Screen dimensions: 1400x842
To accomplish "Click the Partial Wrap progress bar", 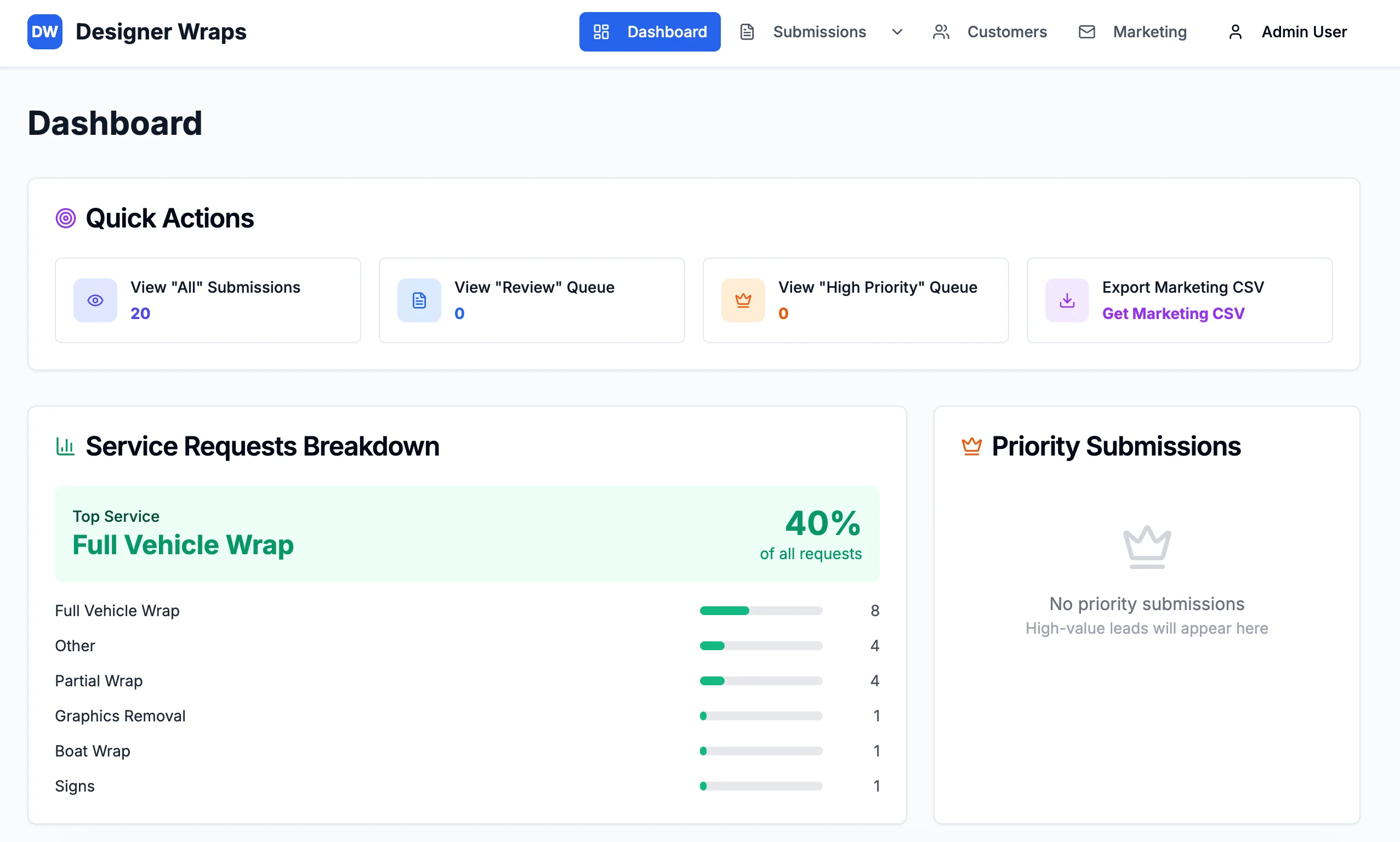I will pyautogui.click(x=761, y=681).
